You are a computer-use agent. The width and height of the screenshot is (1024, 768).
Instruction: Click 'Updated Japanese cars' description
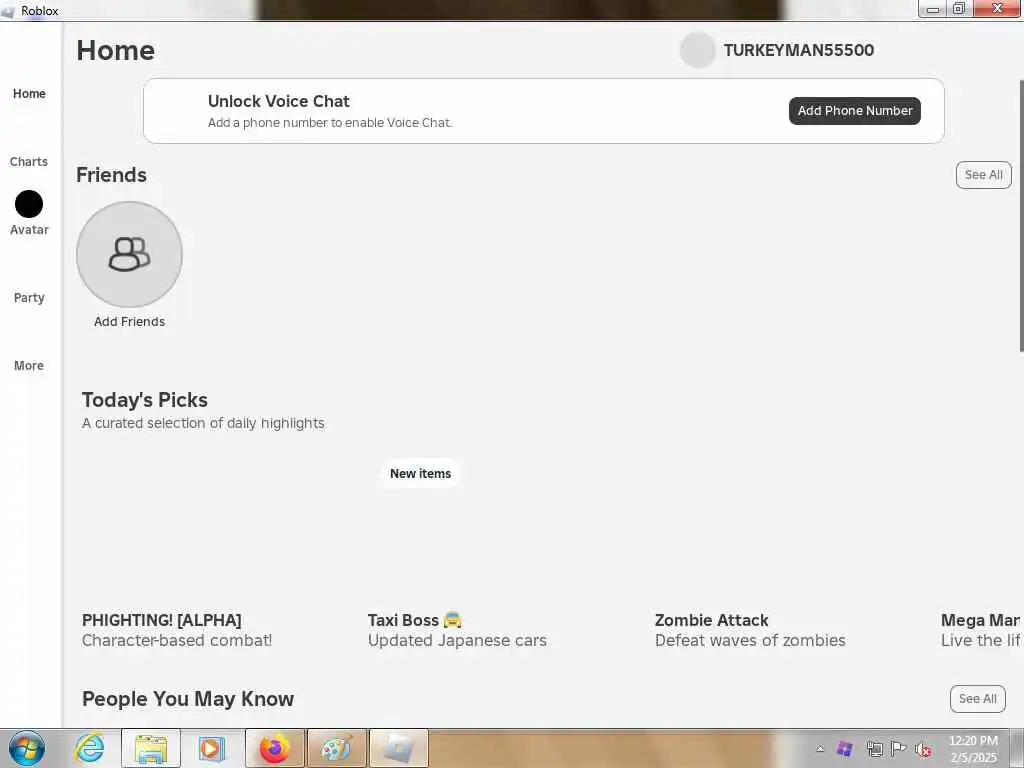457,640
